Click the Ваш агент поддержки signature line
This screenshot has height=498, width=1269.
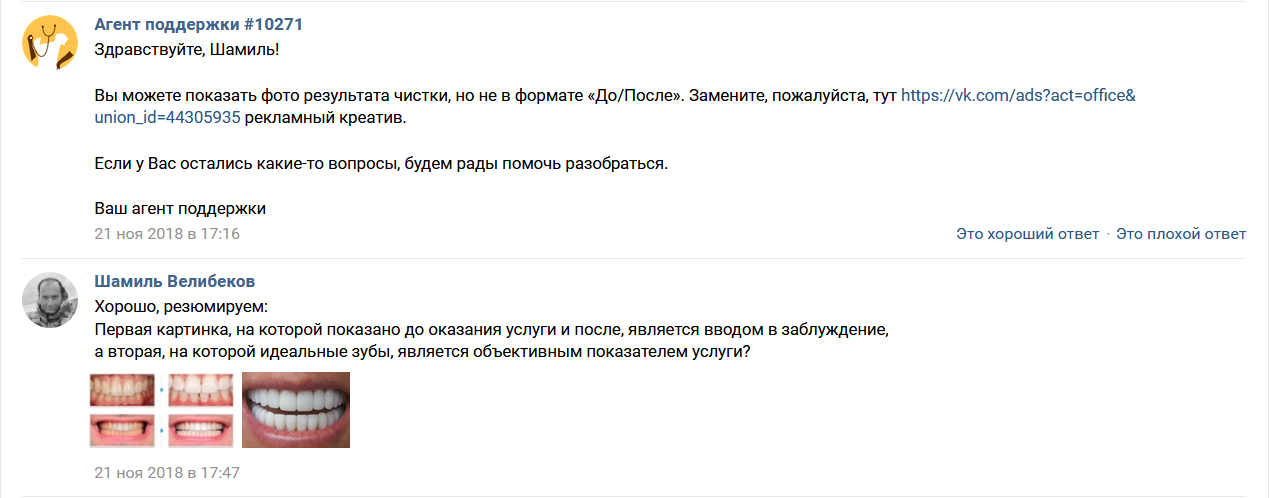tap(181, 209)
